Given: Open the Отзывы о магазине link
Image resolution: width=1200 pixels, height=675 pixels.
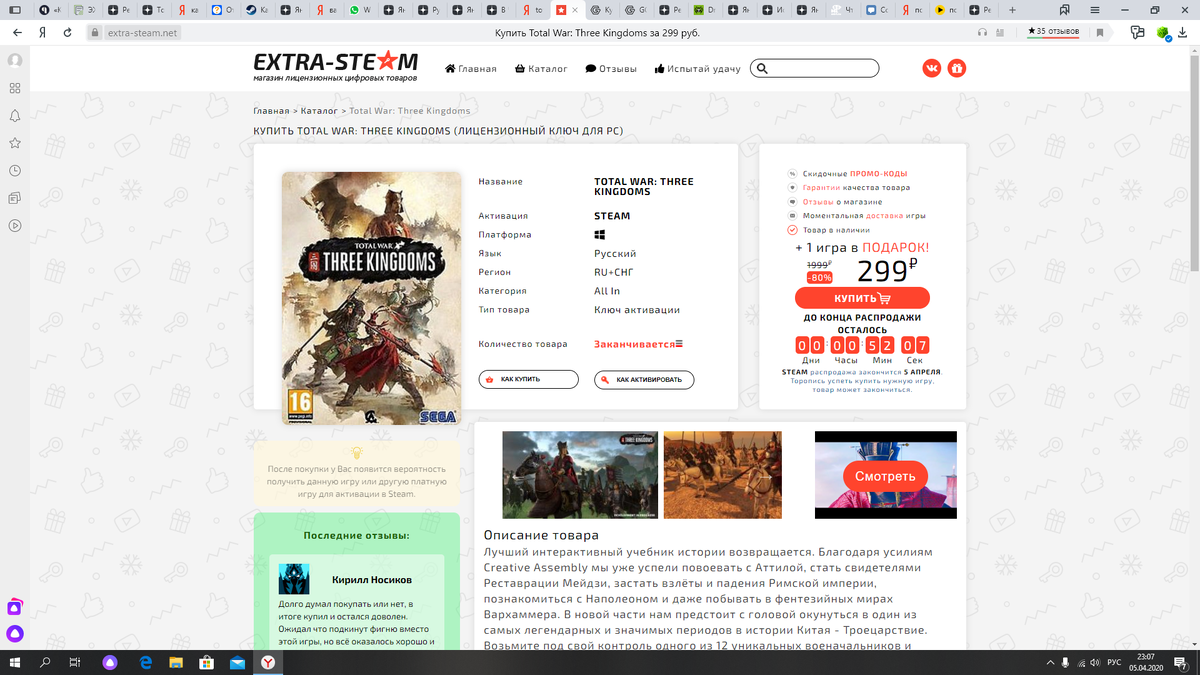Looking at the screenshot, I should pyautogui.click(x=842, y=202).
